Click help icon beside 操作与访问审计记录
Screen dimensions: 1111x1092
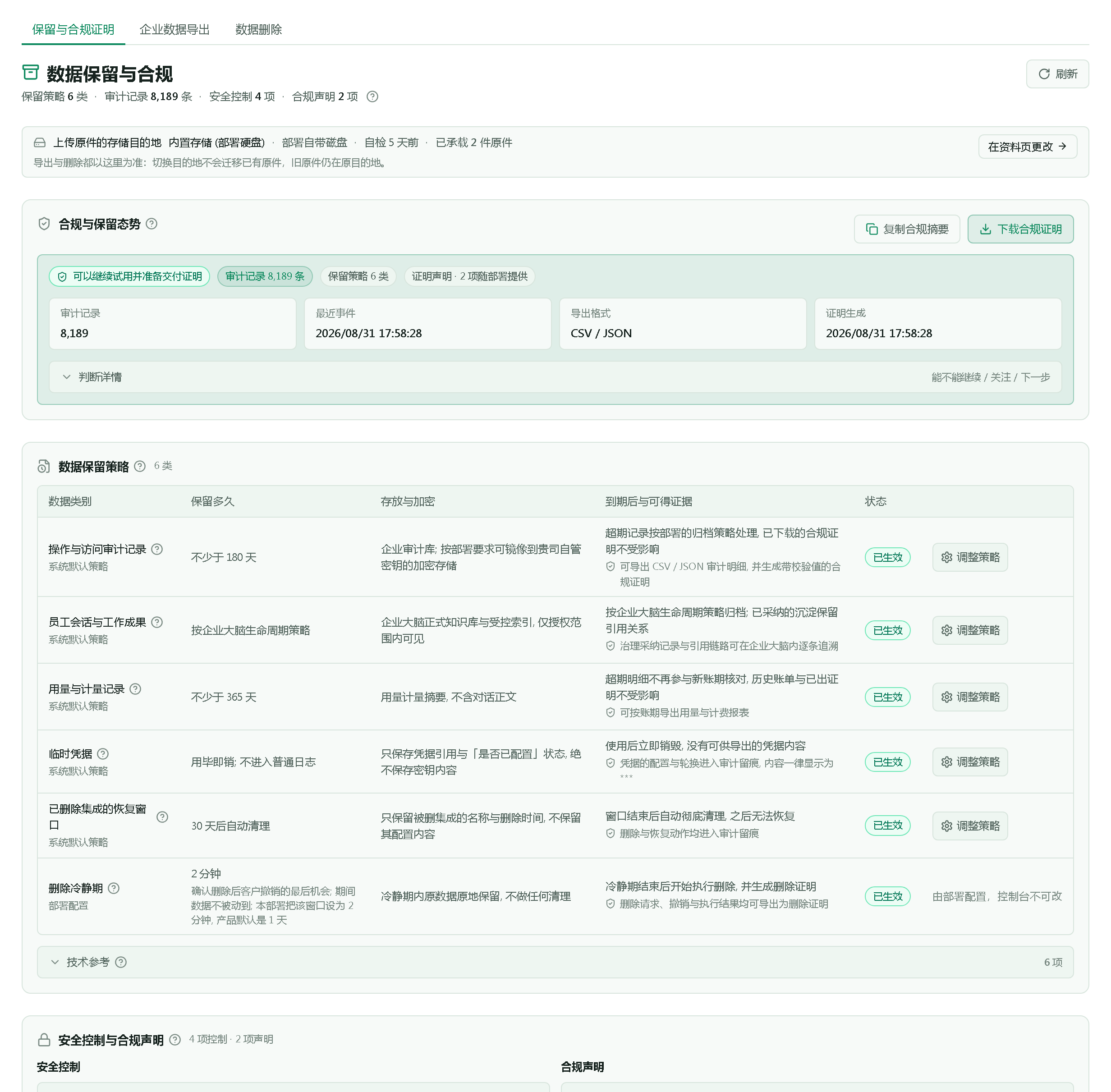[x=157, y=549]
